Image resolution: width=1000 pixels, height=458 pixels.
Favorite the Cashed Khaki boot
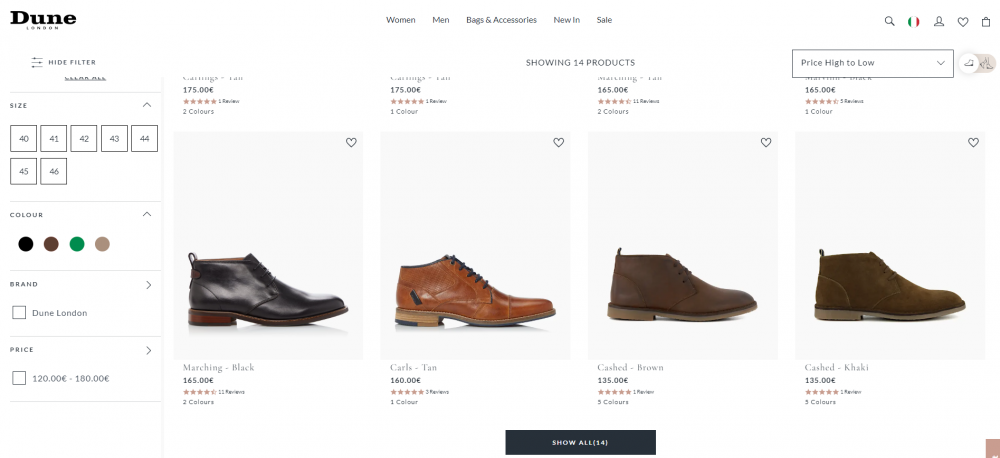click(973, 143)
